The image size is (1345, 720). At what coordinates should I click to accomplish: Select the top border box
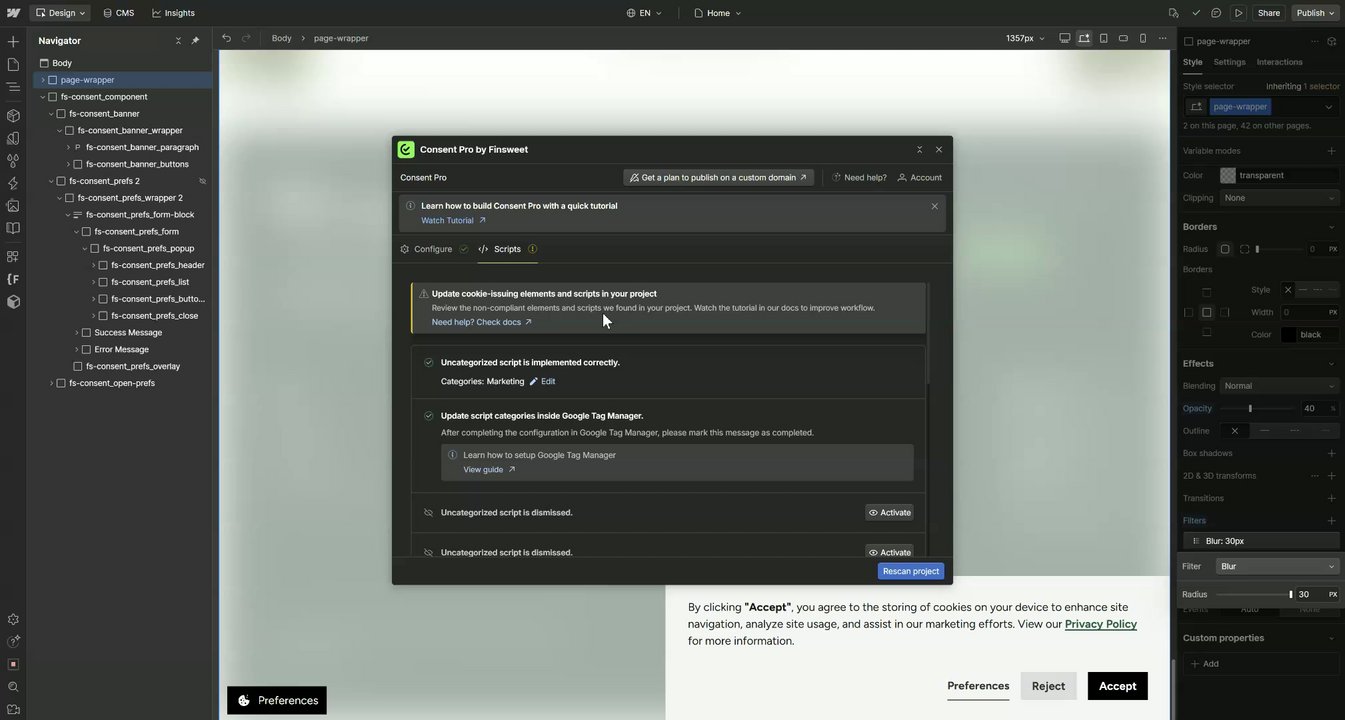pos(1207,292)
